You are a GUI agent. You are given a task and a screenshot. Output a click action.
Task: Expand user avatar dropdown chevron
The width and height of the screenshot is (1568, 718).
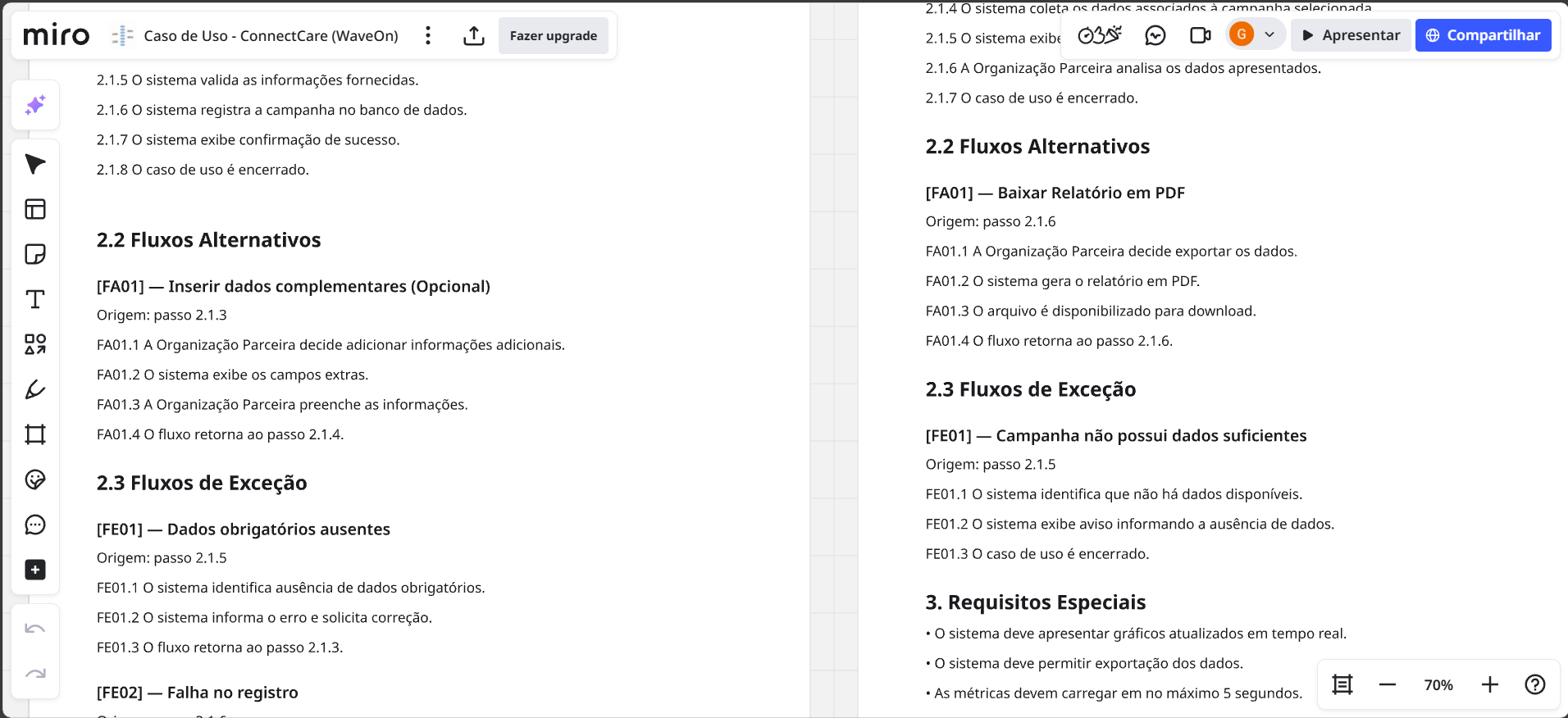[1269, 34]
